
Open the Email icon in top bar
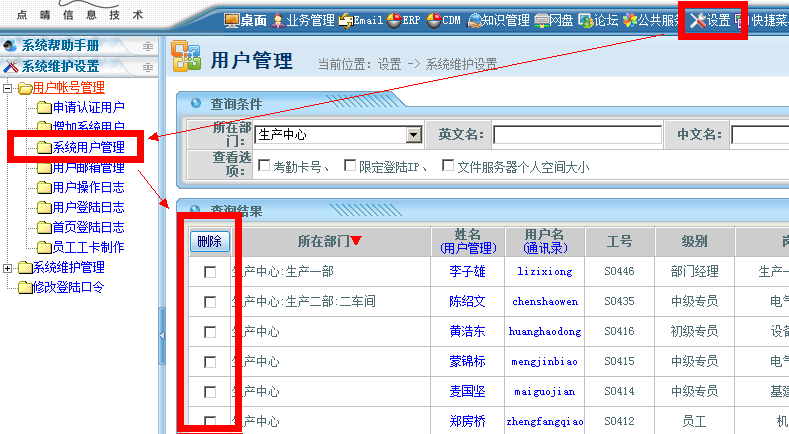pos(361,20)
